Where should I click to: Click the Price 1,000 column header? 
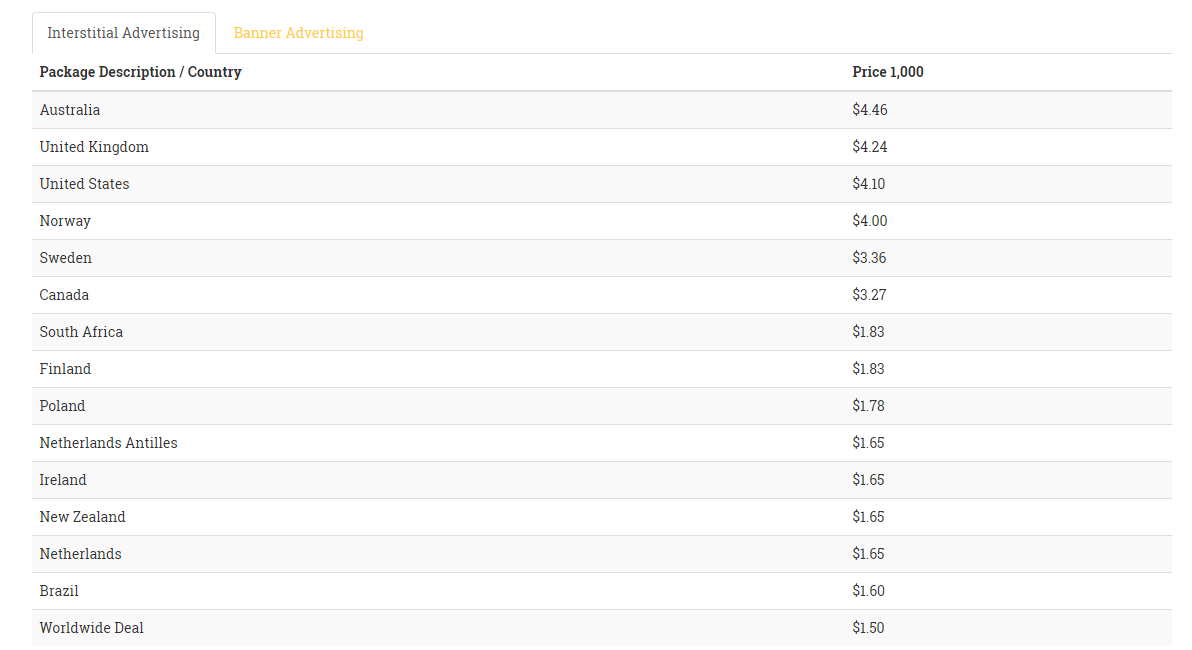coord(888,72)
